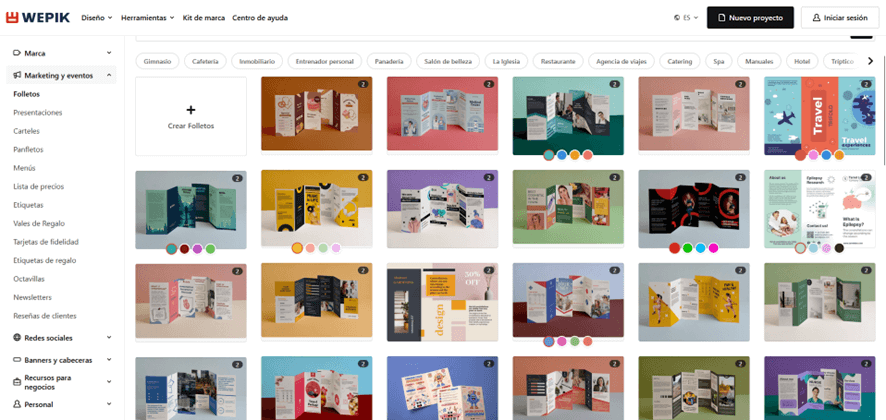Collapse the Marketing y eventos section
The image size is (886, 420).
[109, 75]
